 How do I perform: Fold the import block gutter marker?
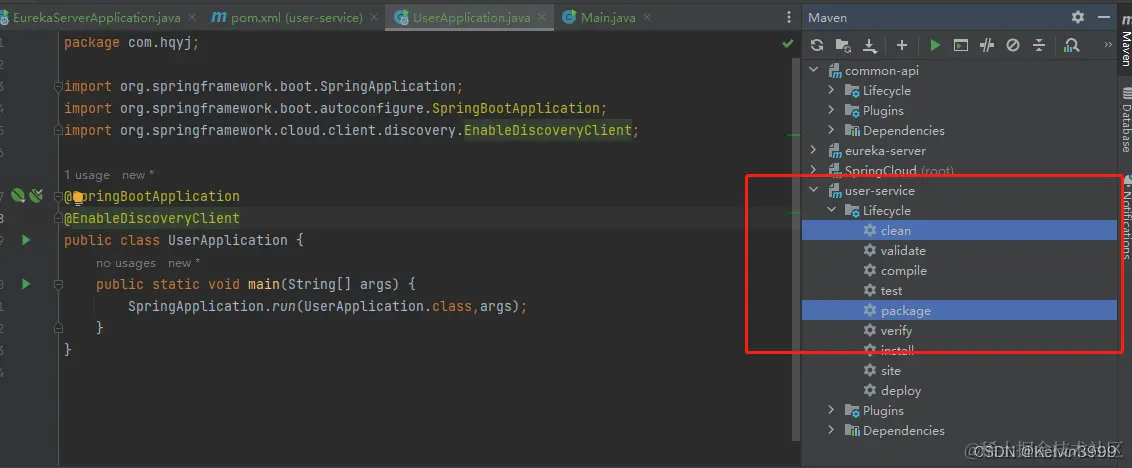(58, 87)
